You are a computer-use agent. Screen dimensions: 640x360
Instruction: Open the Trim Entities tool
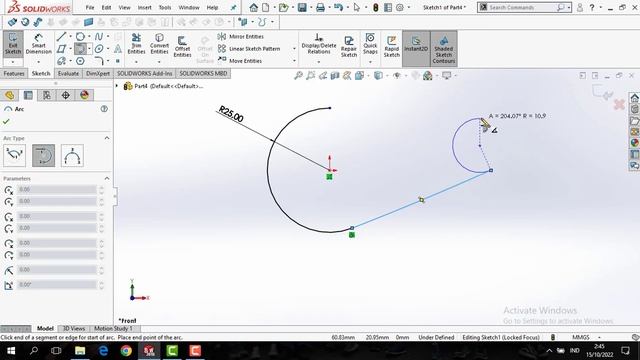(136, 44)
